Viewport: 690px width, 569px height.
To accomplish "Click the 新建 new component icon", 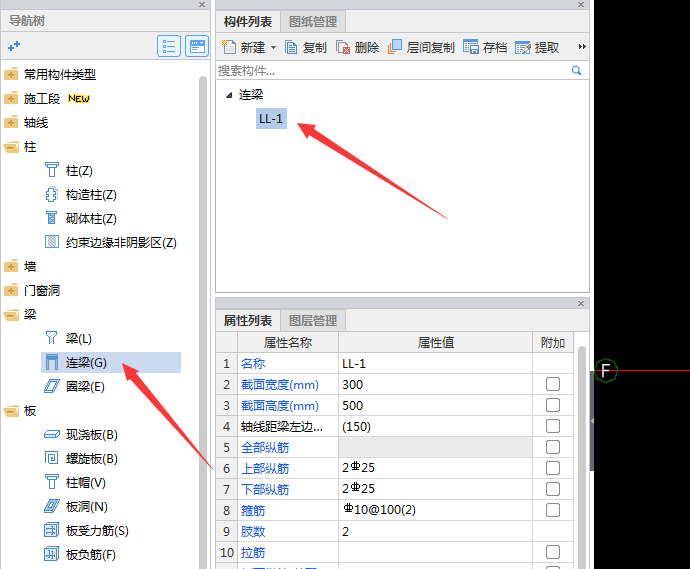I will (228, 47).
